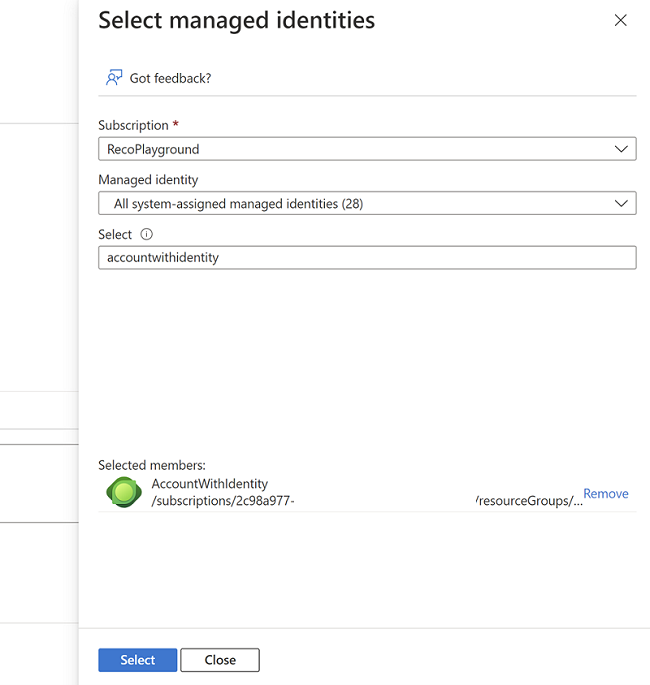Click the Select field label

115,234
